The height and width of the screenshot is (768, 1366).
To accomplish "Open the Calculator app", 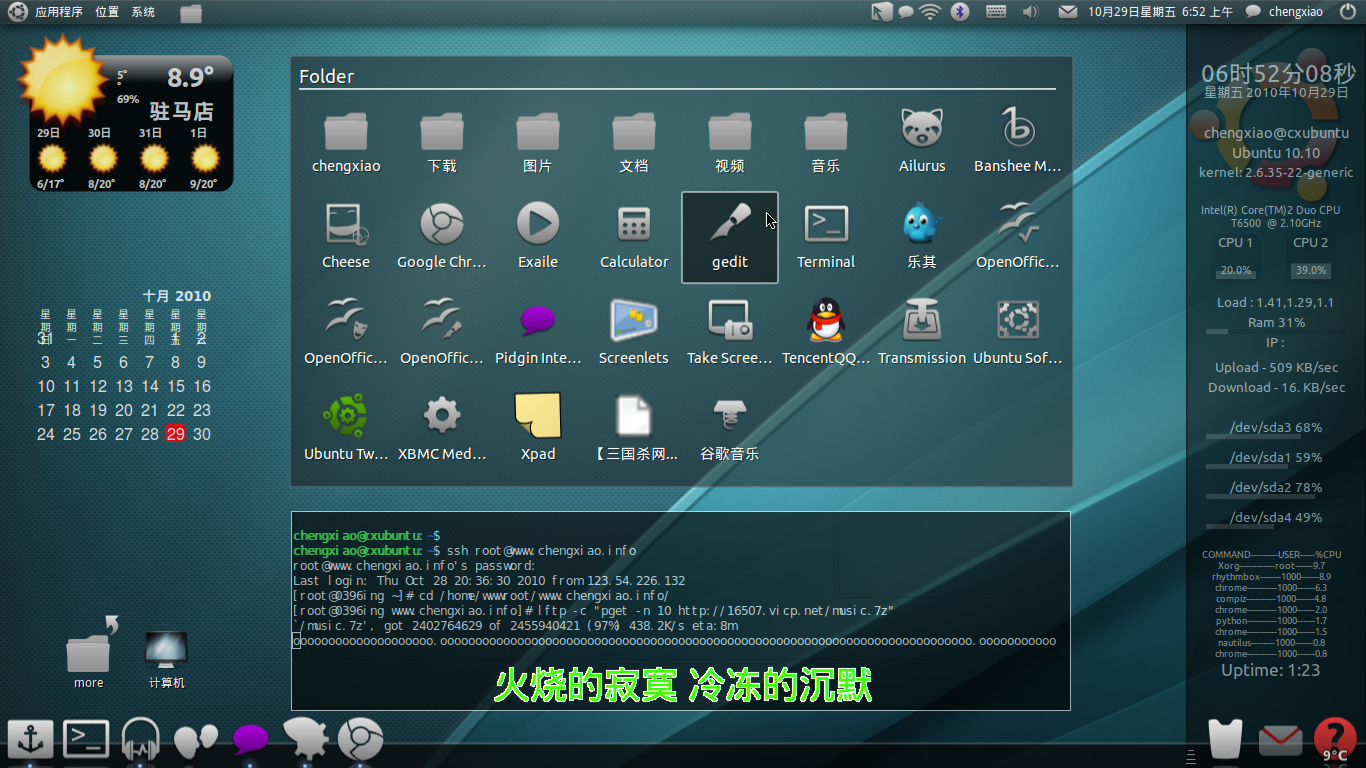I will pos(634,238).
